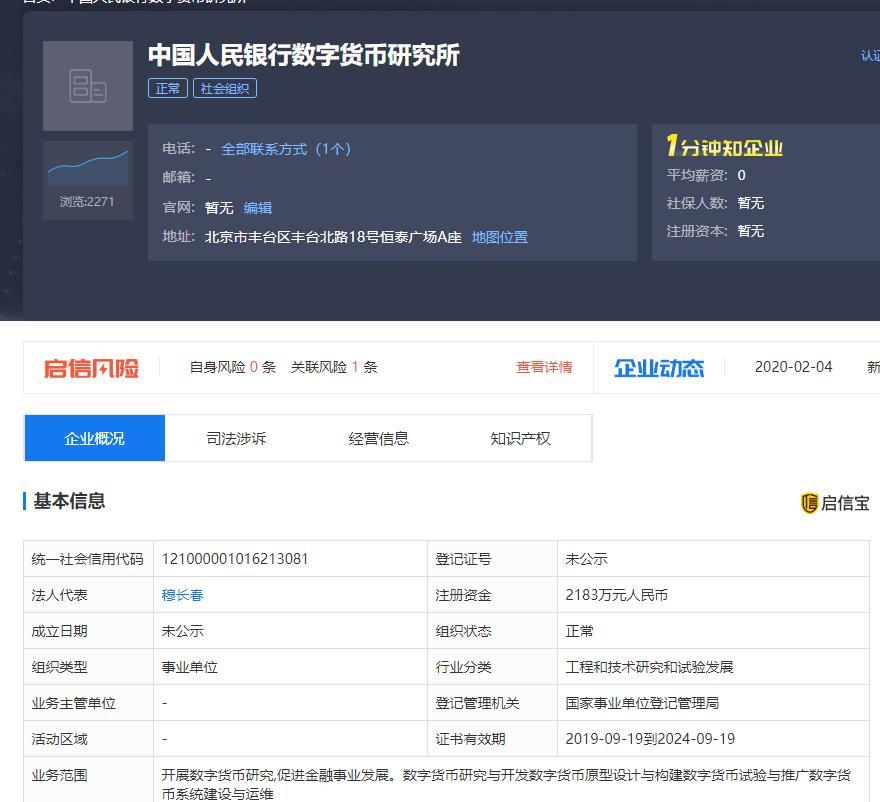Image resolution: width=880 pixels, height=802 pixels.
Task: Open legal representative 穆长春 link
Action: (x=182, y=595)
